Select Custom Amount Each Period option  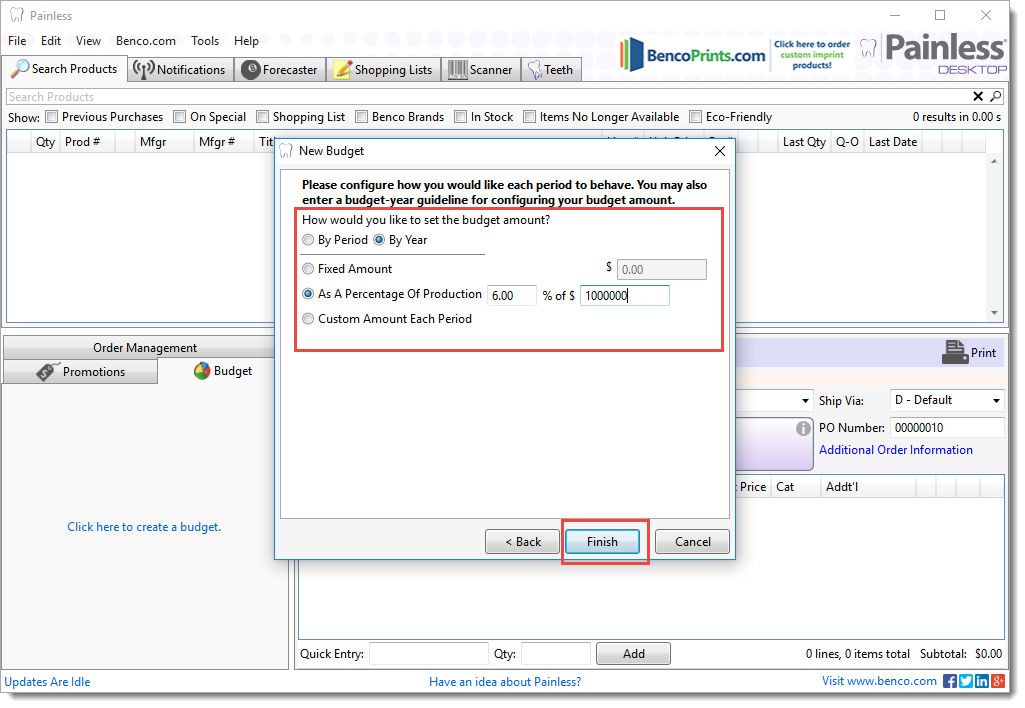click(308, 319)
